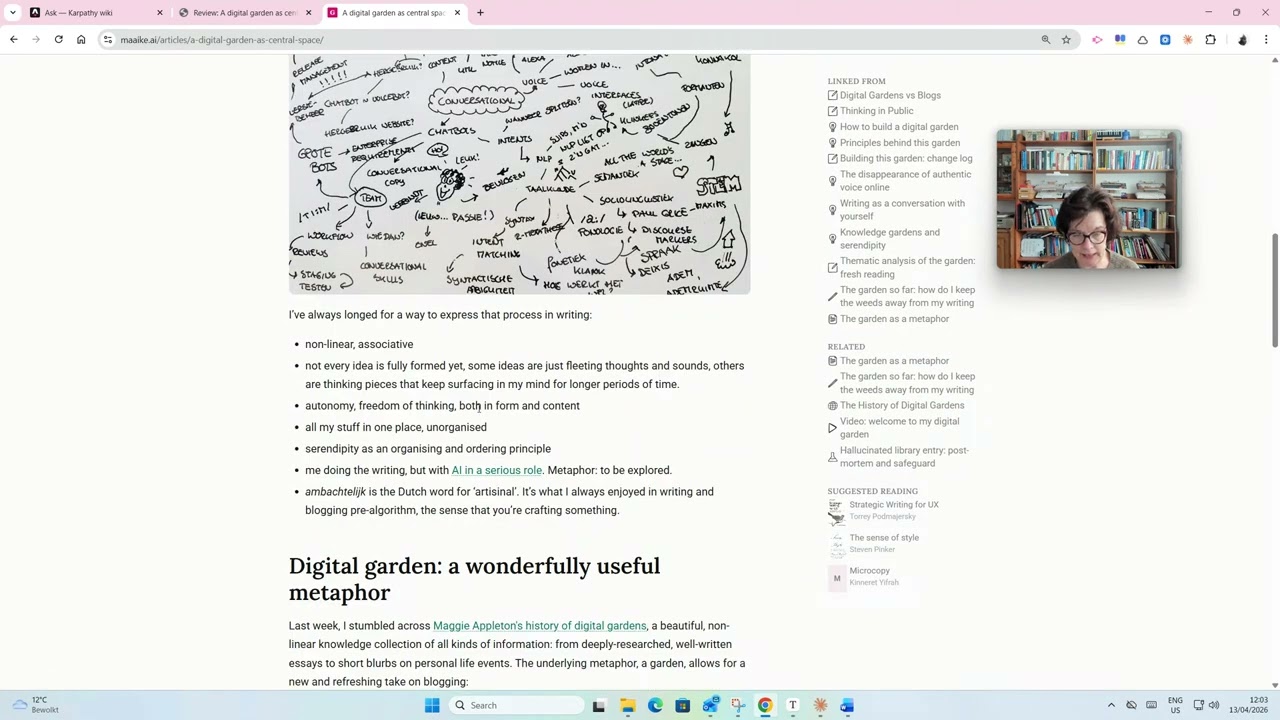Open Snipping Tool from the taskbar
1280x720 pixels.
click(x=737, y=705)
